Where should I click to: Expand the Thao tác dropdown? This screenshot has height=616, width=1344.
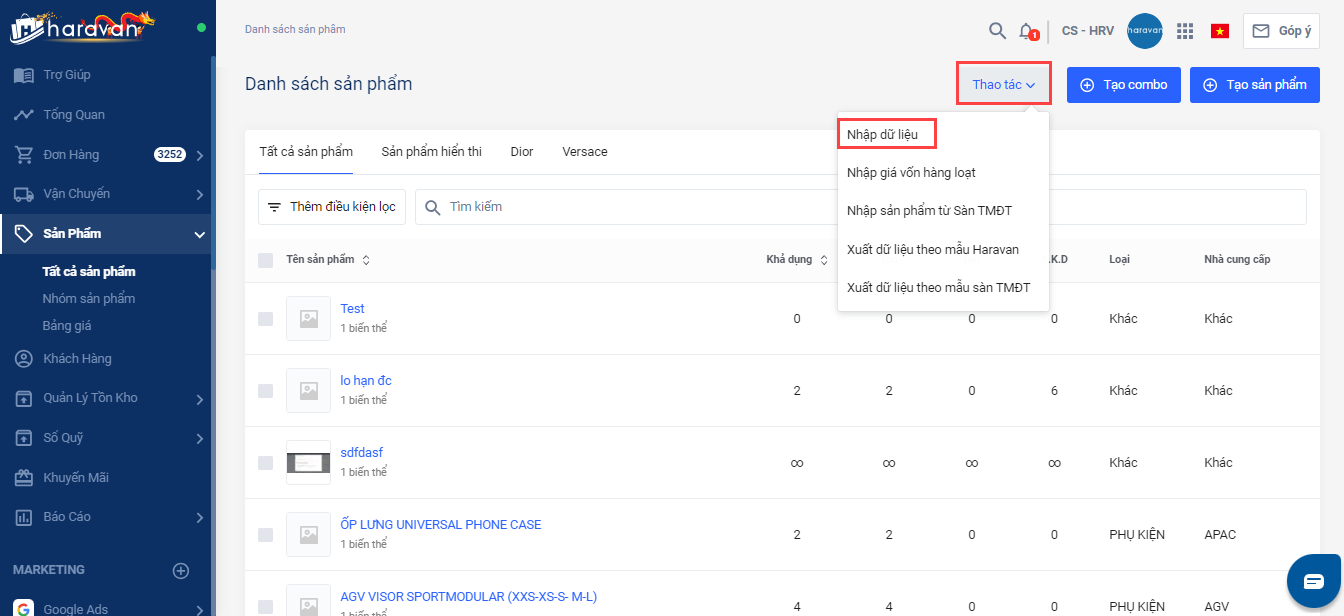click(1003, 85)
